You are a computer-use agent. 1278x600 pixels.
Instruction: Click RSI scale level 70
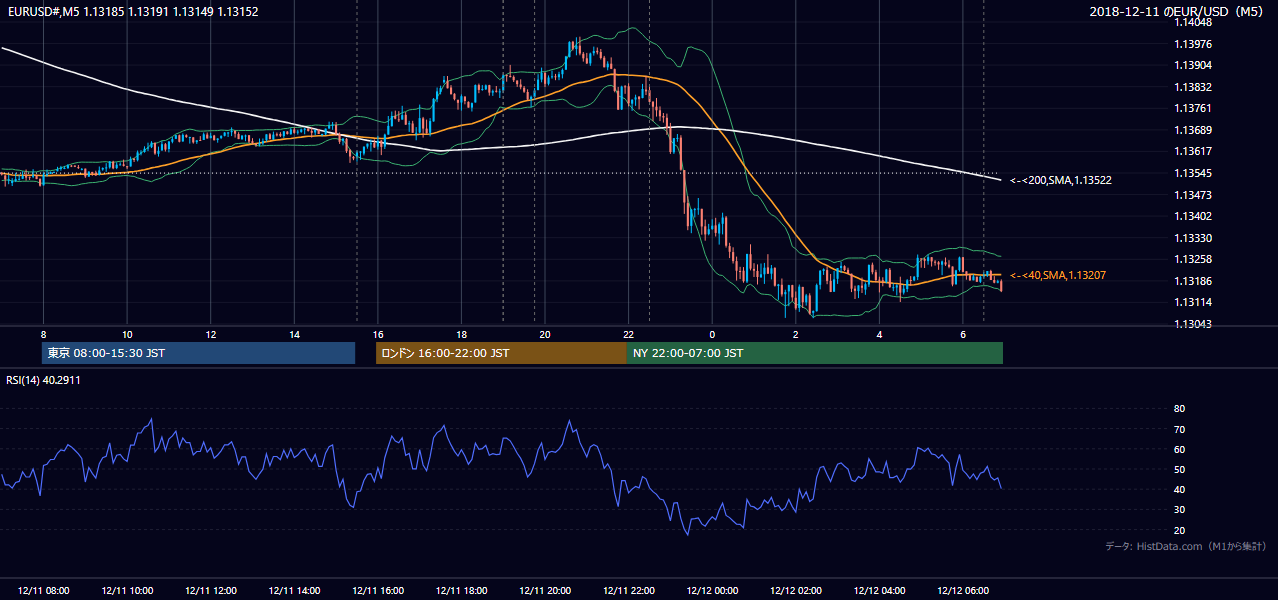[x=1179, y=429]
